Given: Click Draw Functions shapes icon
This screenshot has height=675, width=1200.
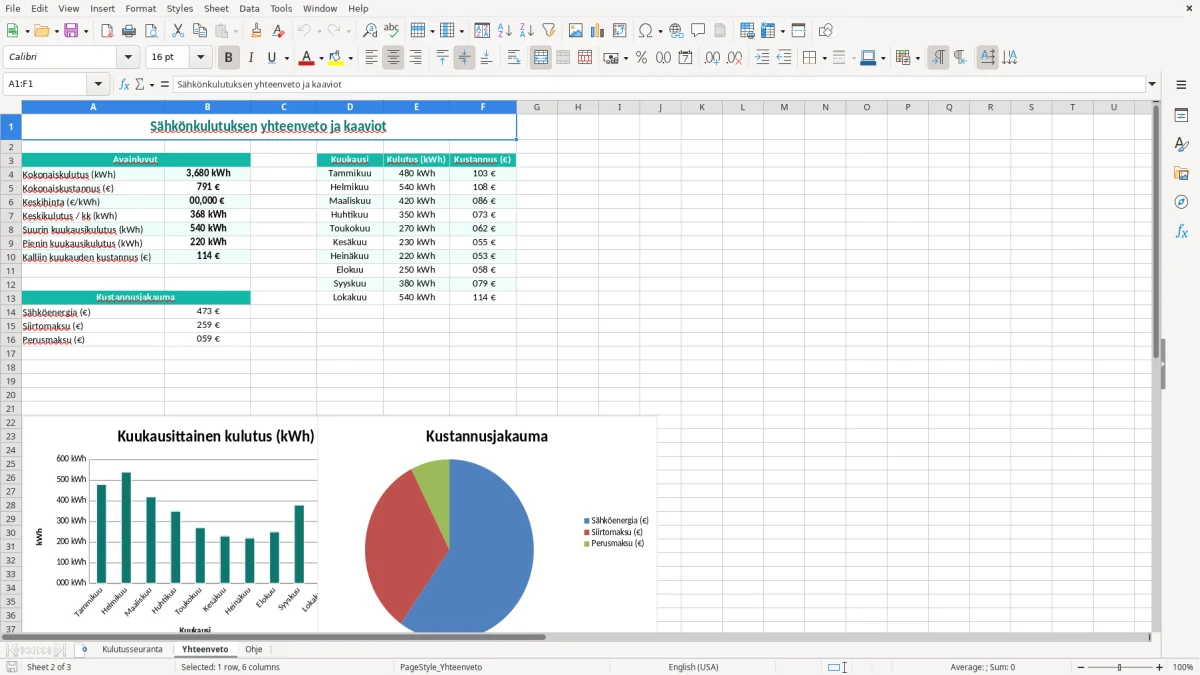Looking at the screenshot, I should [x=825, y=31].
